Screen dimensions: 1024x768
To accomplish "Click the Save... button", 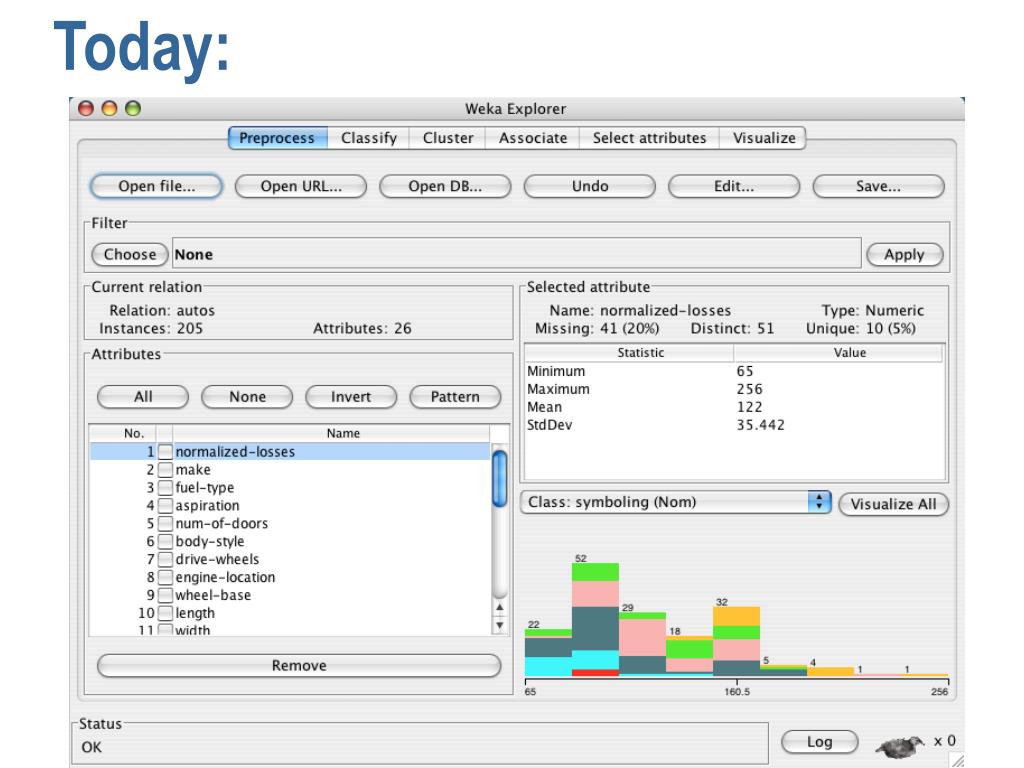I will (878, 186).
